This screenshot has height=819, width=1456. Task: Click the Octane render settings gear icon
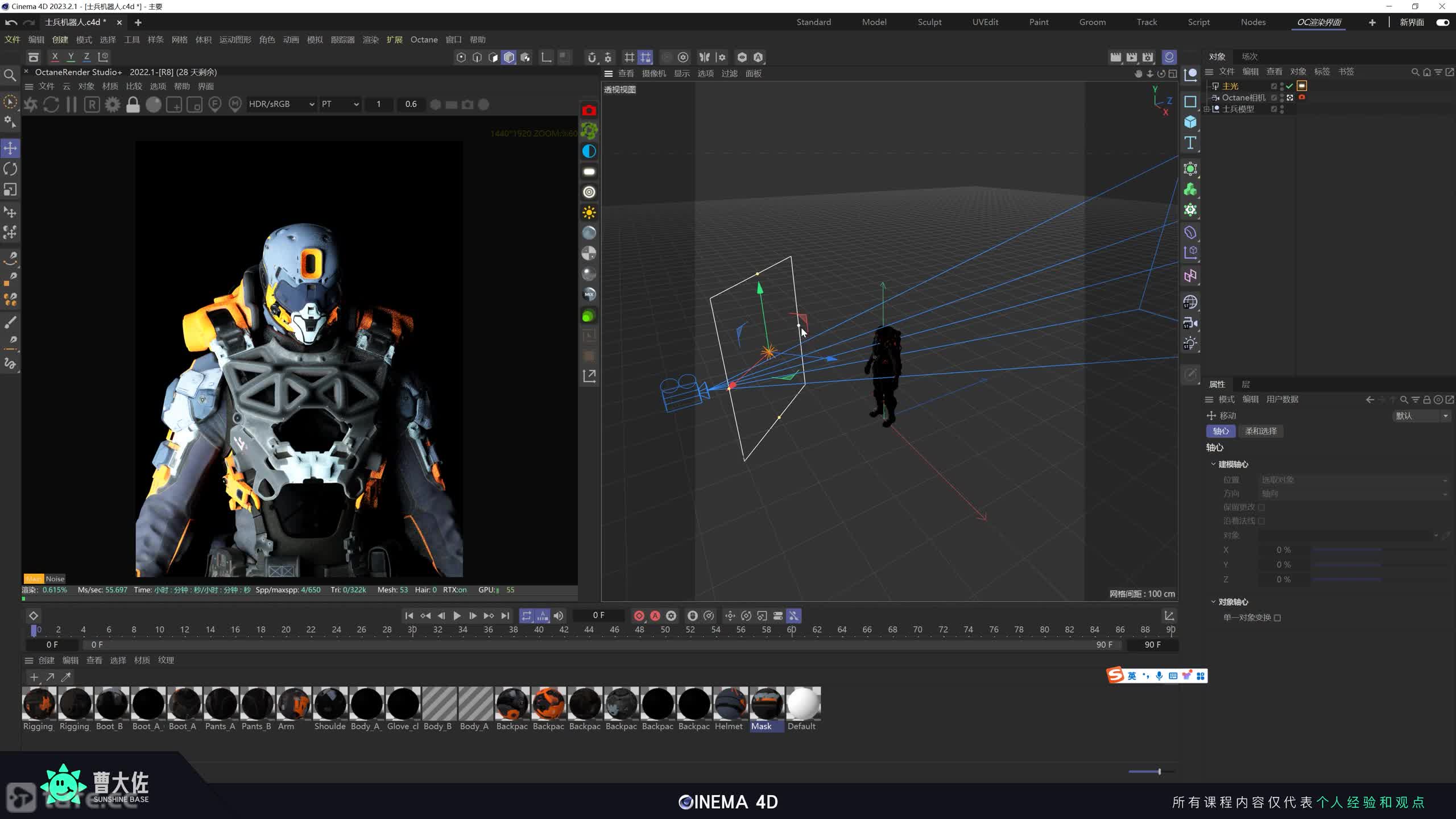(112, 105)
